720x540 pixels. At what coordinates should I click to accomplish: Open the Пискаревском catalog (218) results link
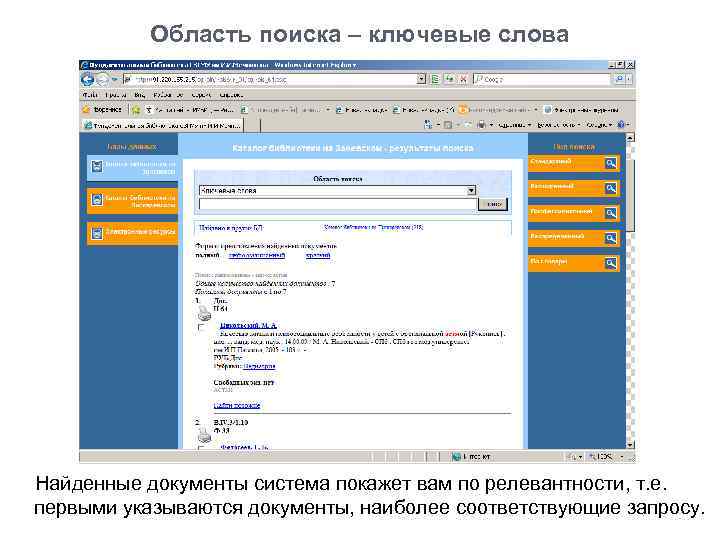[x=373, y=227]
